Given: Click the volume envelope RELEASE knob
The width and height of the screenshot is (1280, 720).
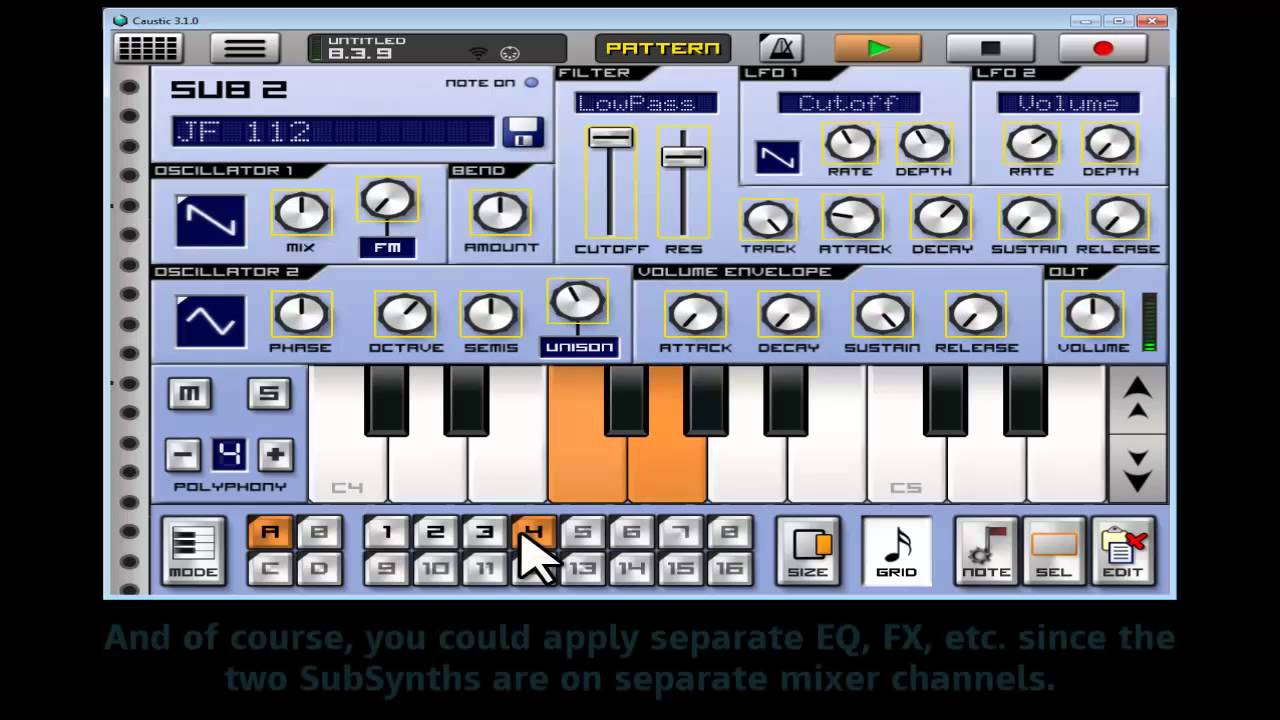Looking at the screenshot, I should click(x=976, y=314).
